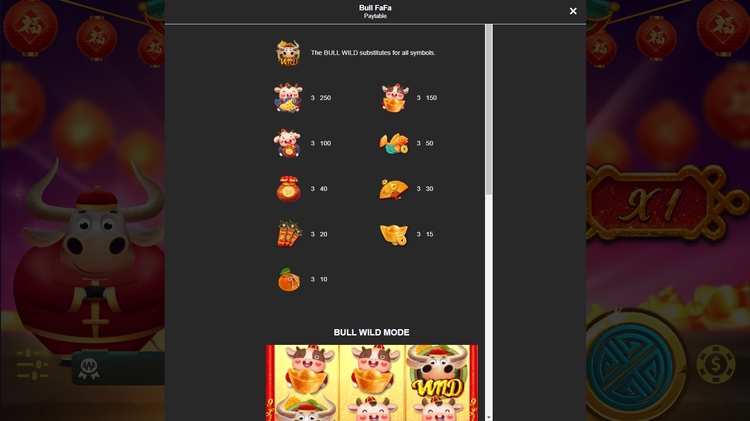Select the bull with gold ingot symbol paying 150
Image resolution: width=750 pixels, height=421 pixels.
[x=395, y=98]
